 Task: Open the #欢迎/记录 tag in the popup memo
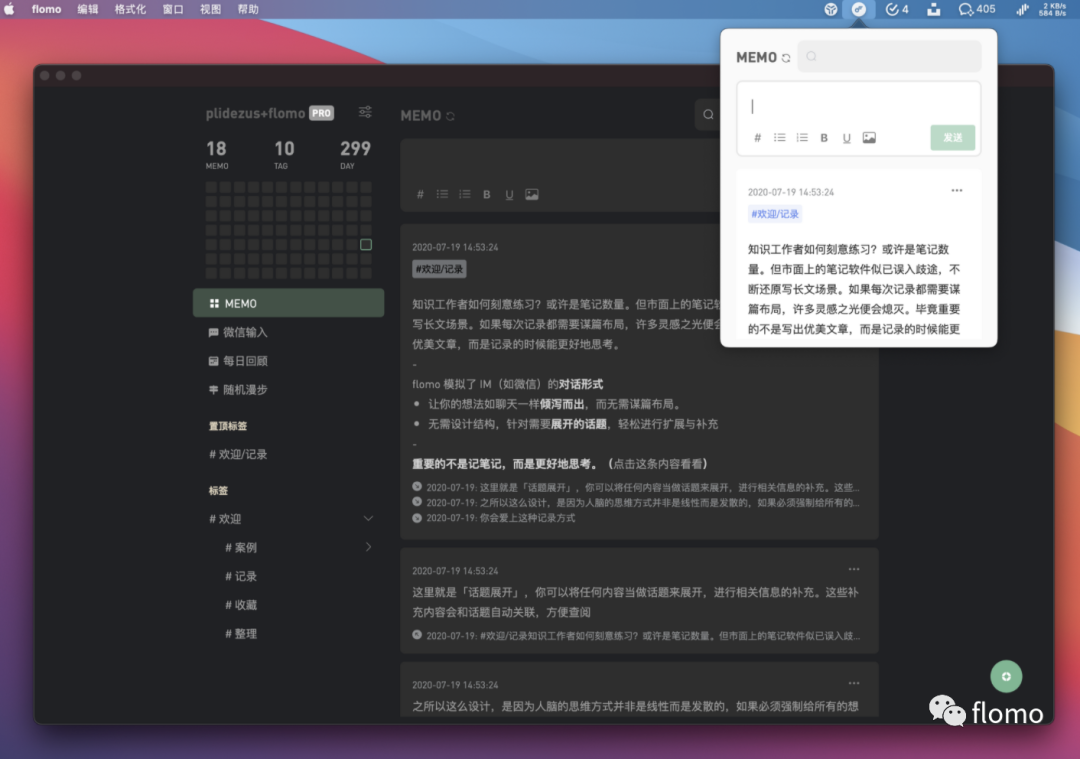coord(775,214)
